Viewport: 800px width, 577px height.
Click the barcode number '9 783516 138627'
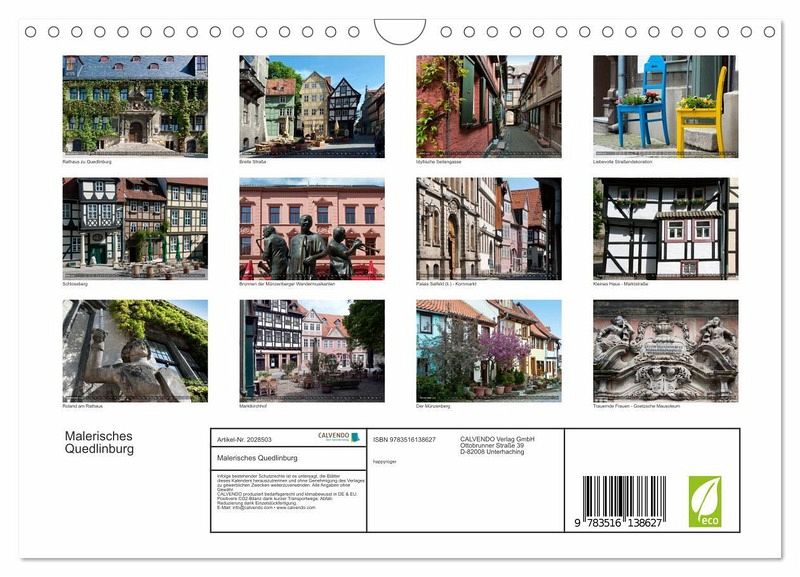click(618, 523)
